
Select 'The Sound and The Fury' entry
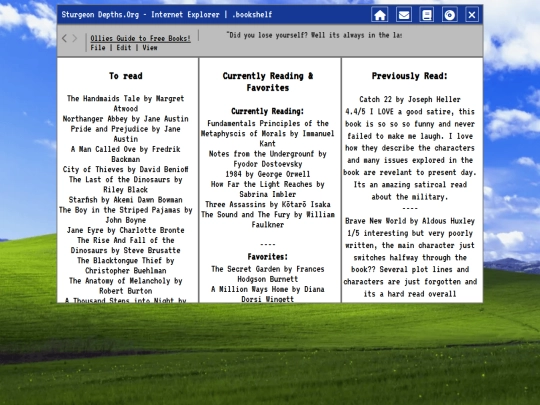pos(268,219)
